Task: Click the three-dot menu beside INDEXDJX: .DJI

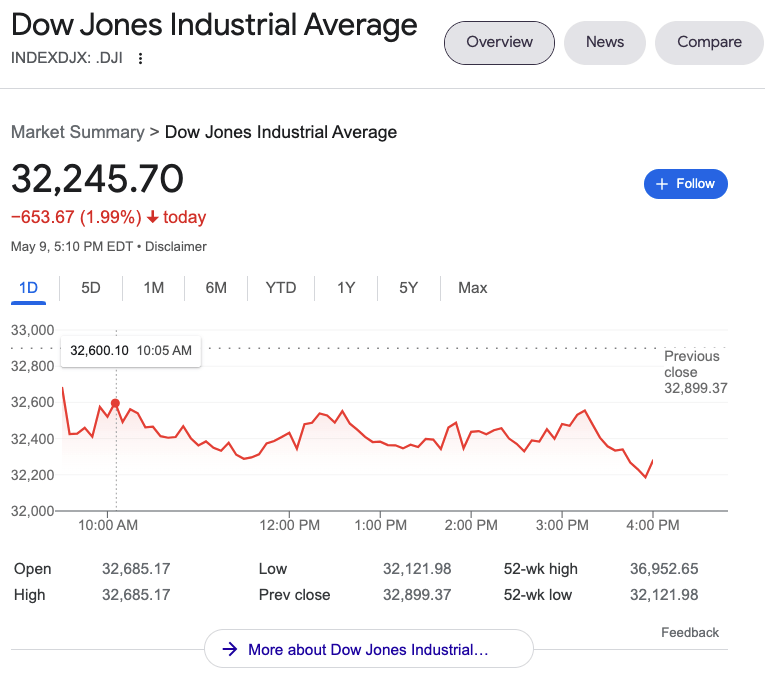Action: (x=140, y=58)
